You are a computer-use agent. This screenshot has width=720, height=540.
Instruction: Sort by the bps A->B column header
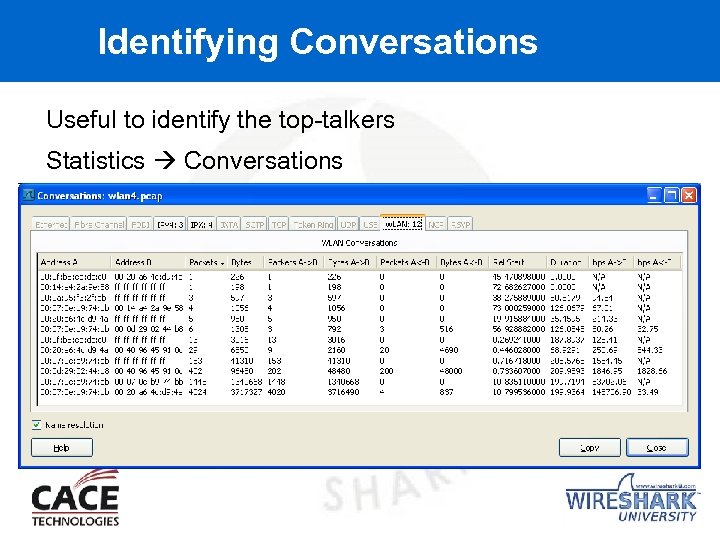click(611, 262)
